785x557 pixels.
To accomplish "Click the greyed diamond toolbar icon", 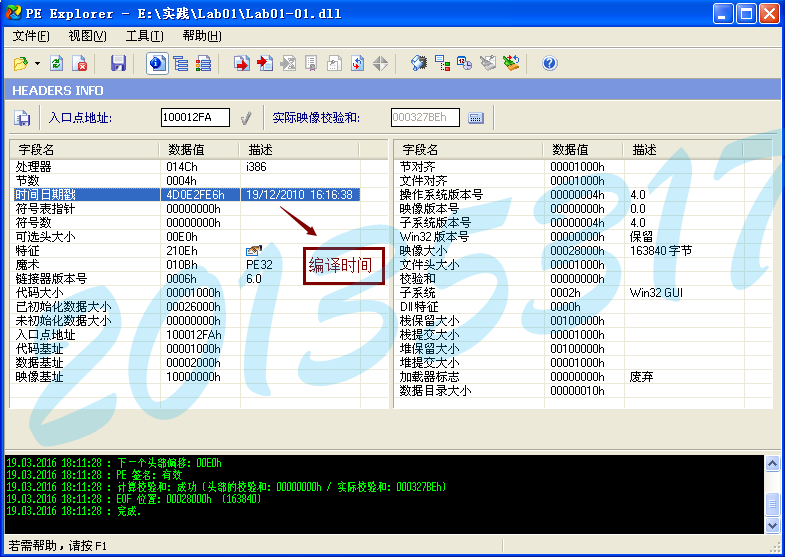I will (x=380, y=64).
